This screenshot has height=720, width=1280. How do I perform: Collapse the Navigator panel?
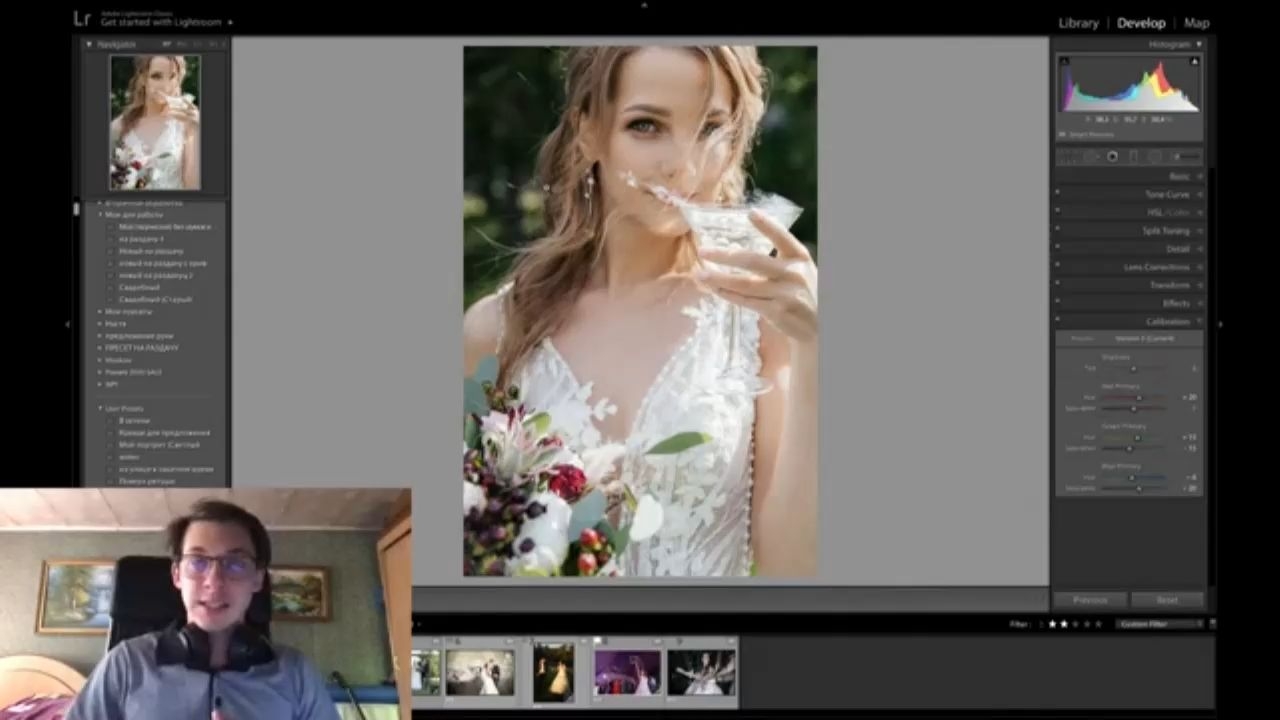(88, 44)
